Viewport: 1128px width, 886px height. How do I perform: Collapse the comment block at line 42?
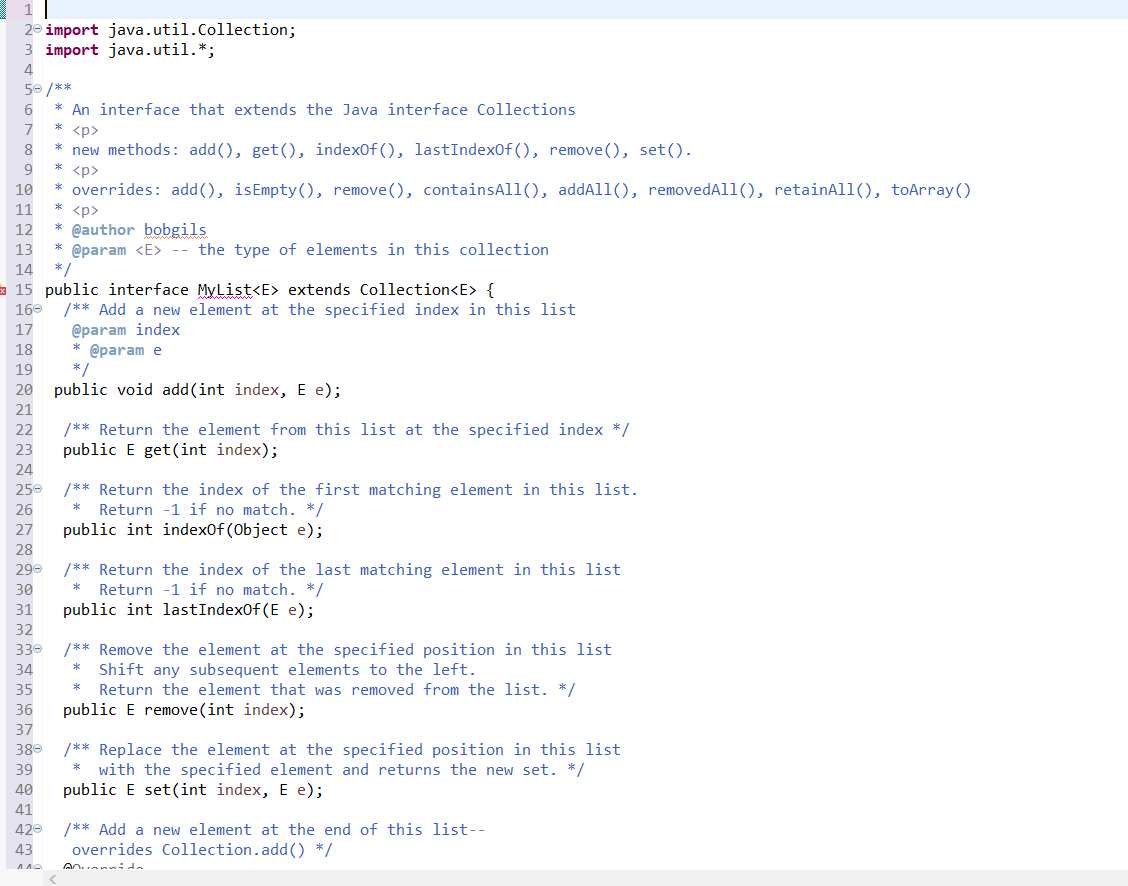click(x=37, y=829)
